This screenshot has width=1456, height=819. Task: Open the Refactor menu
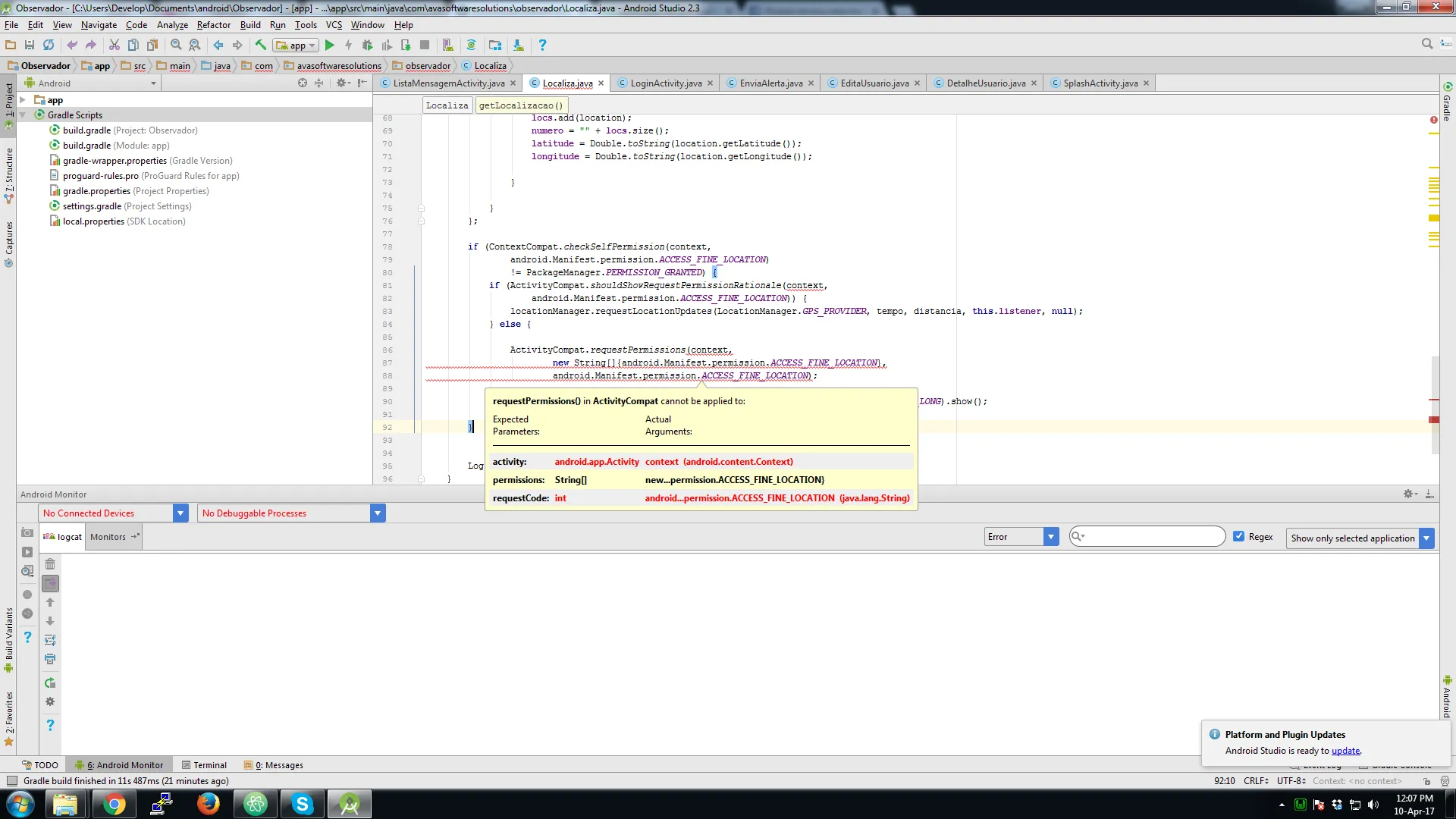[213, 25]
